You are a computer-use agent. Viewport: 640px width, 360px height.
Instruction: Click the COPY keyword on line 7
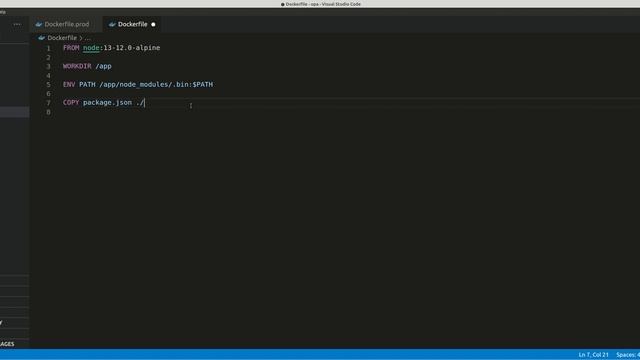71,102
